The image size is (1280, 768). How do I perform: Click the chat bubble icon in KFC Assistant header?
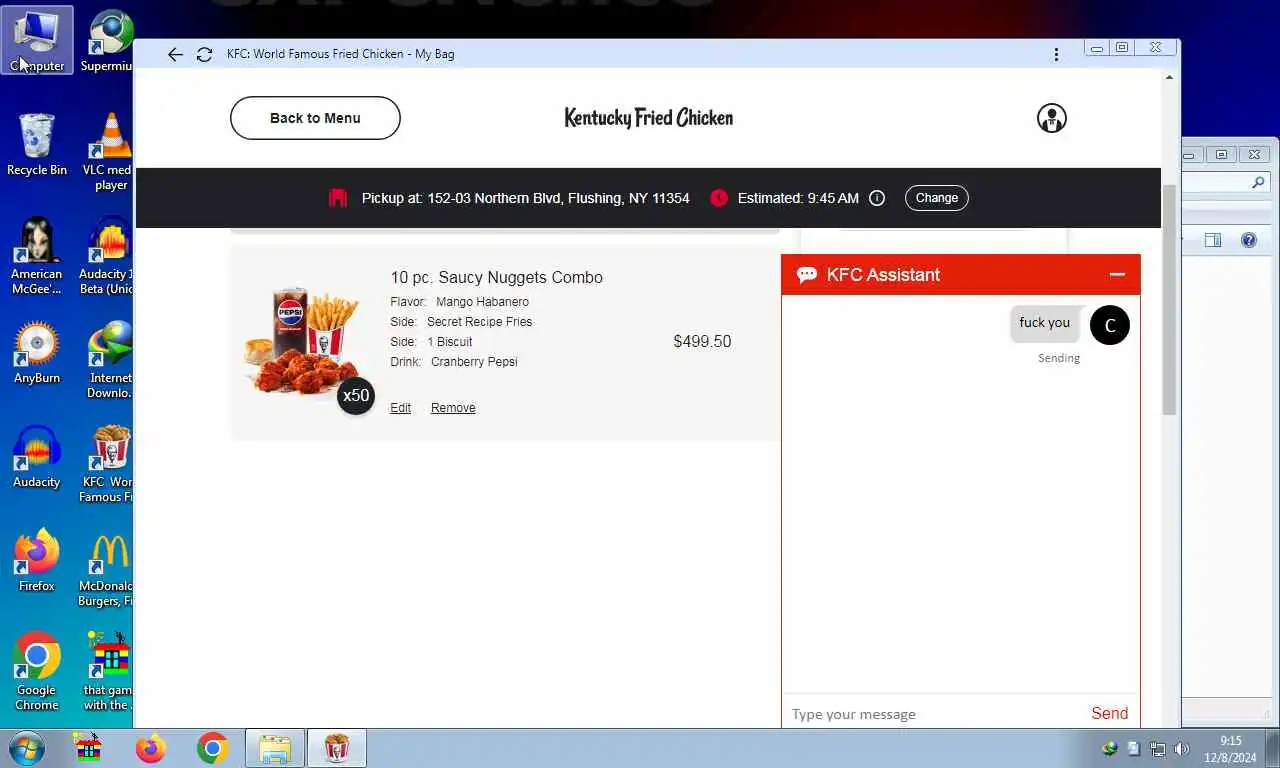[807, 275]
